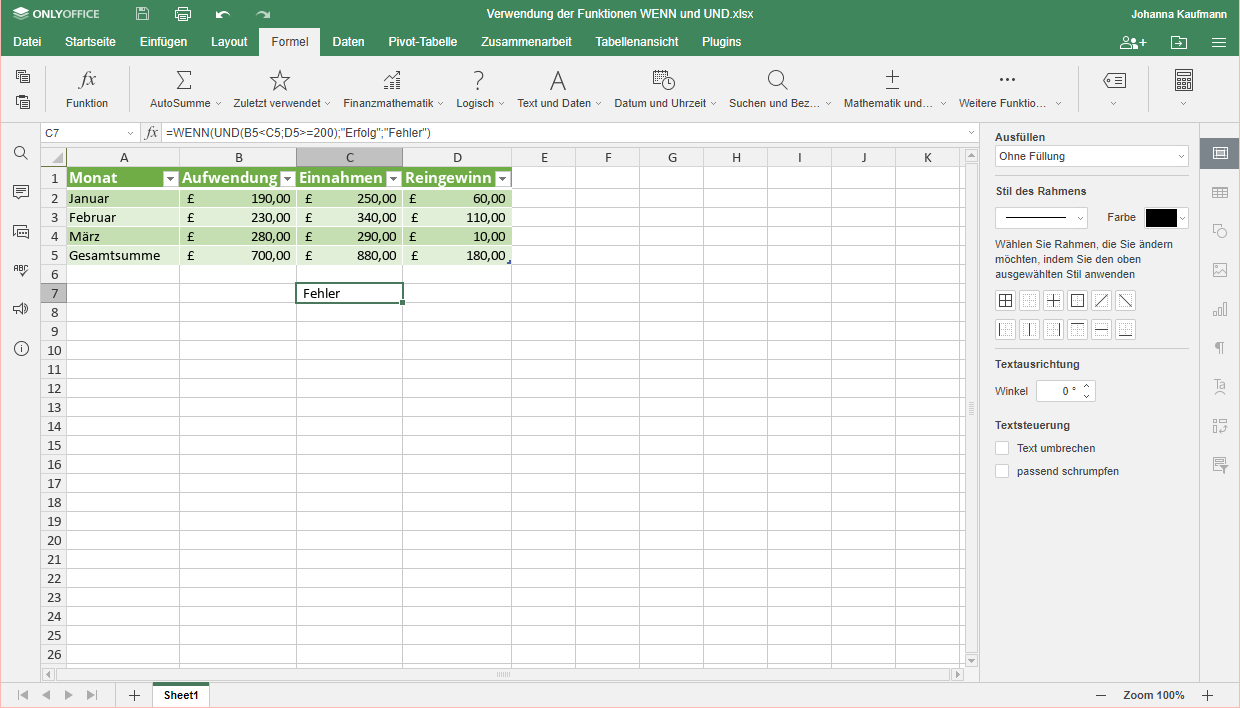Screen dimensions: 1240x708
Task: Redo the last action
Action: click(x=263, y=14)
